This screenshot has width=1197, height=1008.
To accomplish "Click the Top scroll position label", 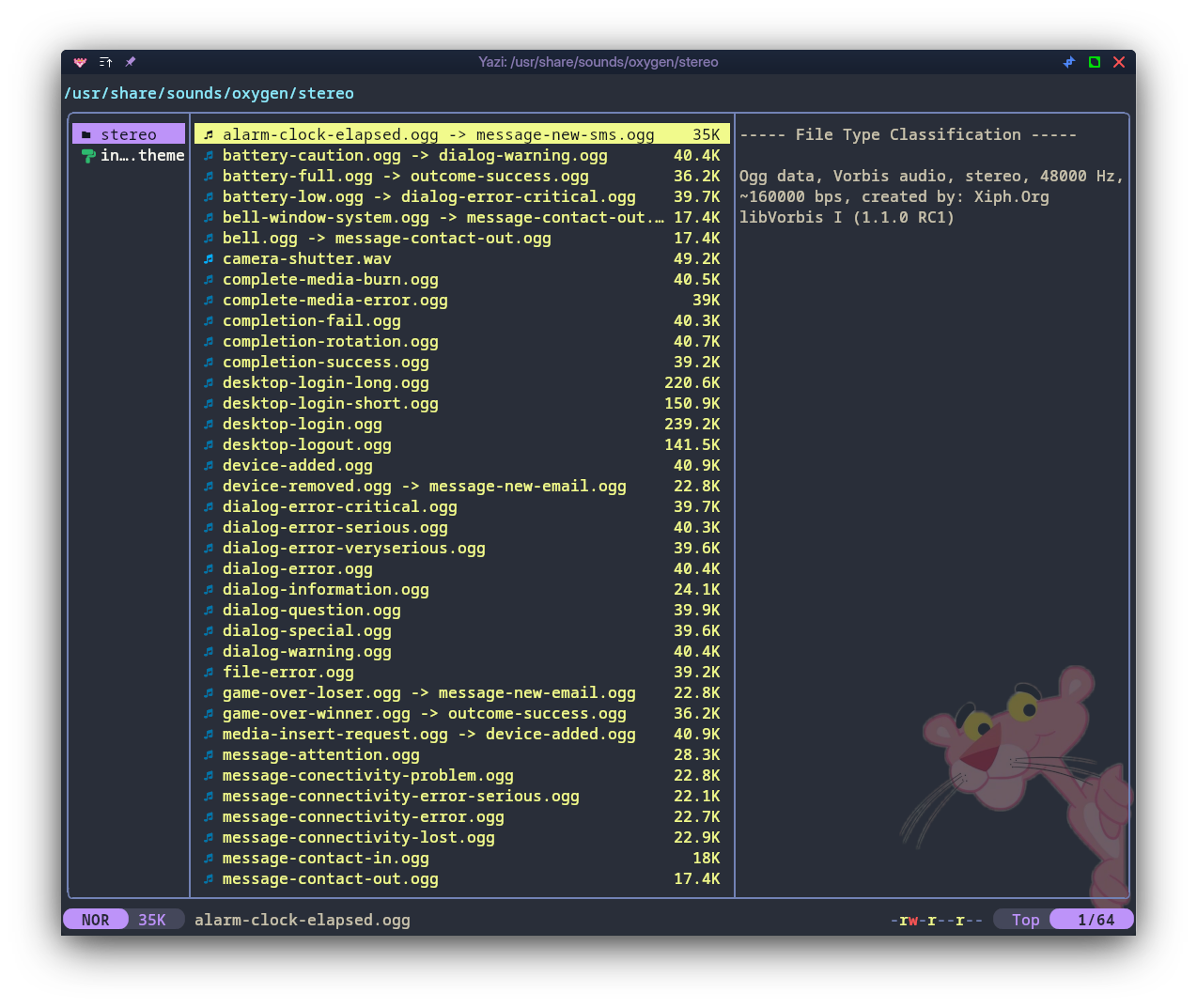I will (1025, 920).
